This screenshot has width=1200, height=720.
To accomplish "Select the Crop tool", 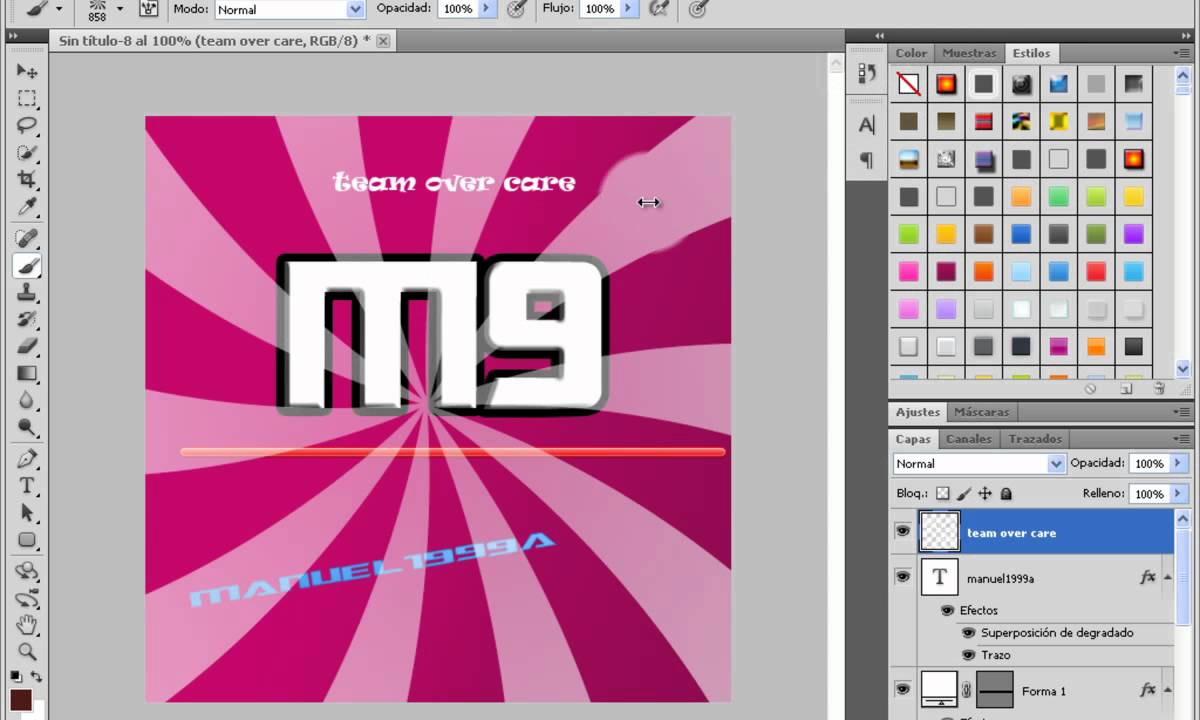I will pos(27,180).
